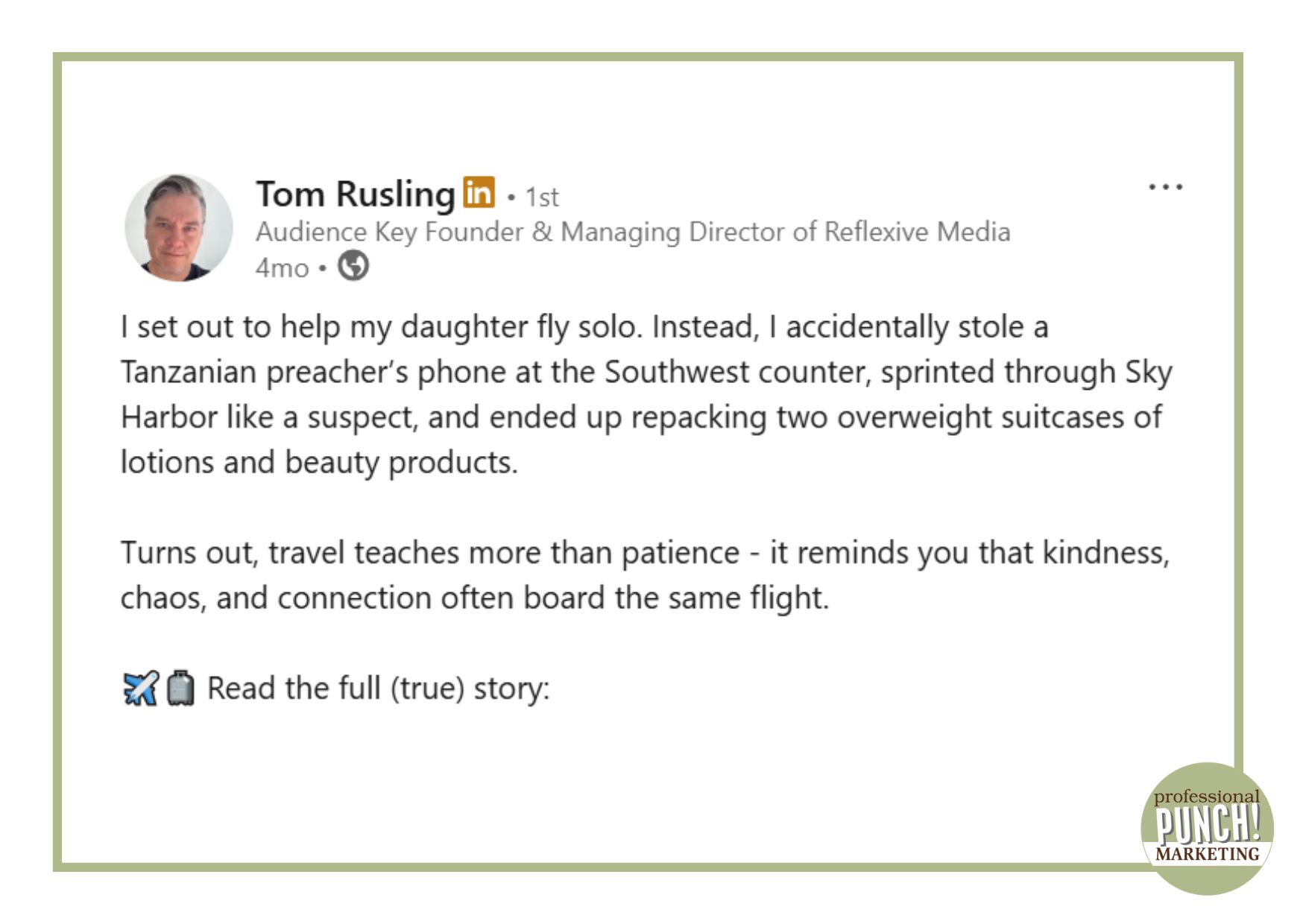
Task: Click the gold LinkedIn Premium badge
Action: (x=479, y=192)
